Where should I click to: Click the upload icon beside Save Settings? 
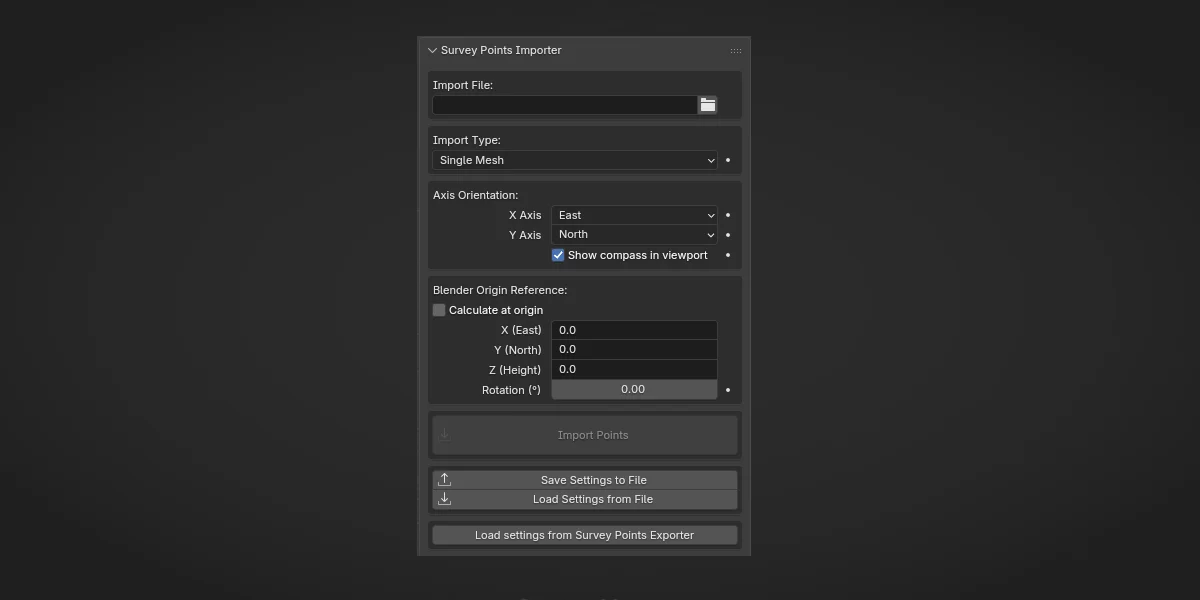pyautogui.click(x=444, y=479)
